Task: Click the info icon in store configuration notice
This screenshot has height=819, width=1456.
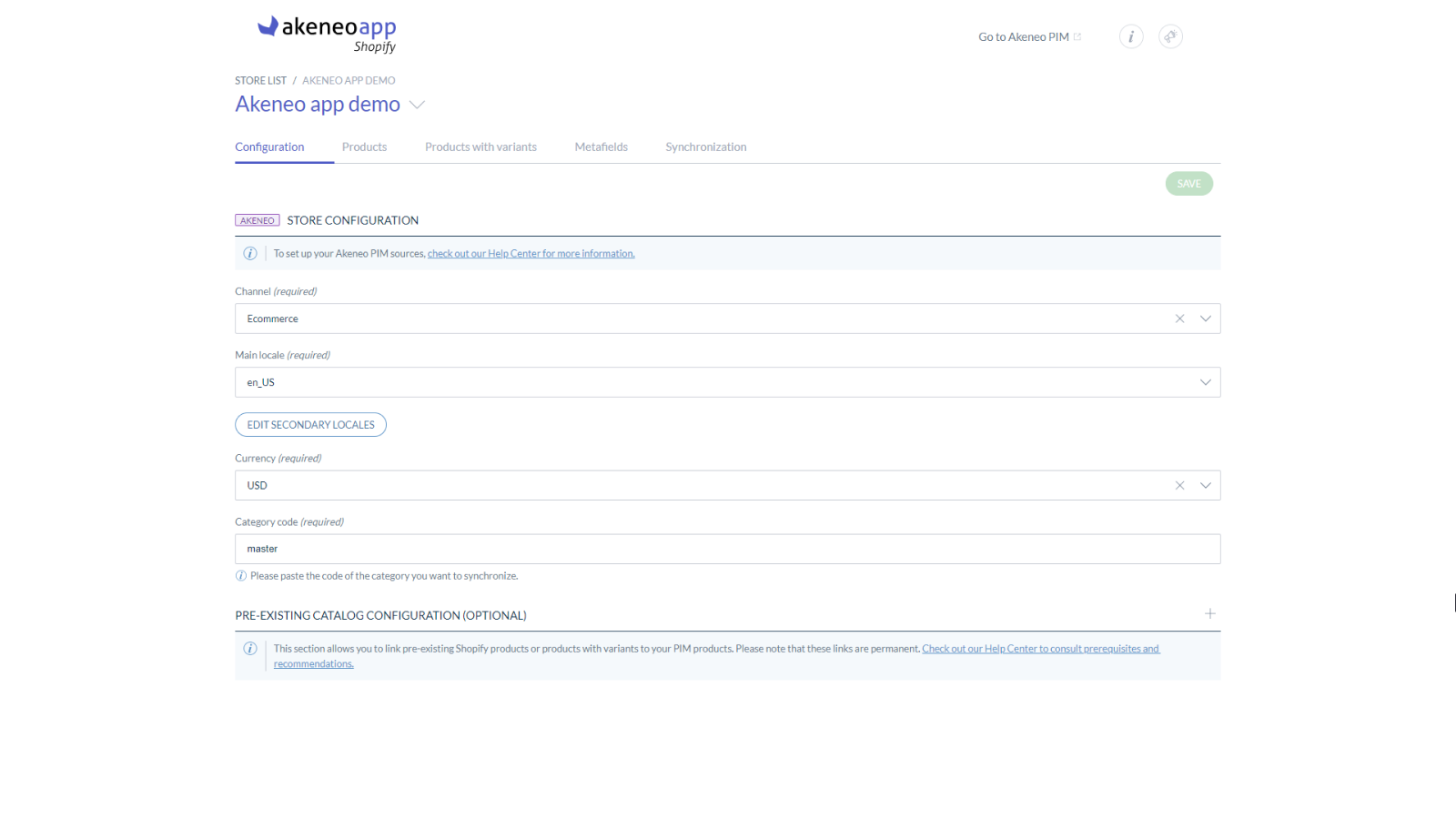Action: click(250, 253)
